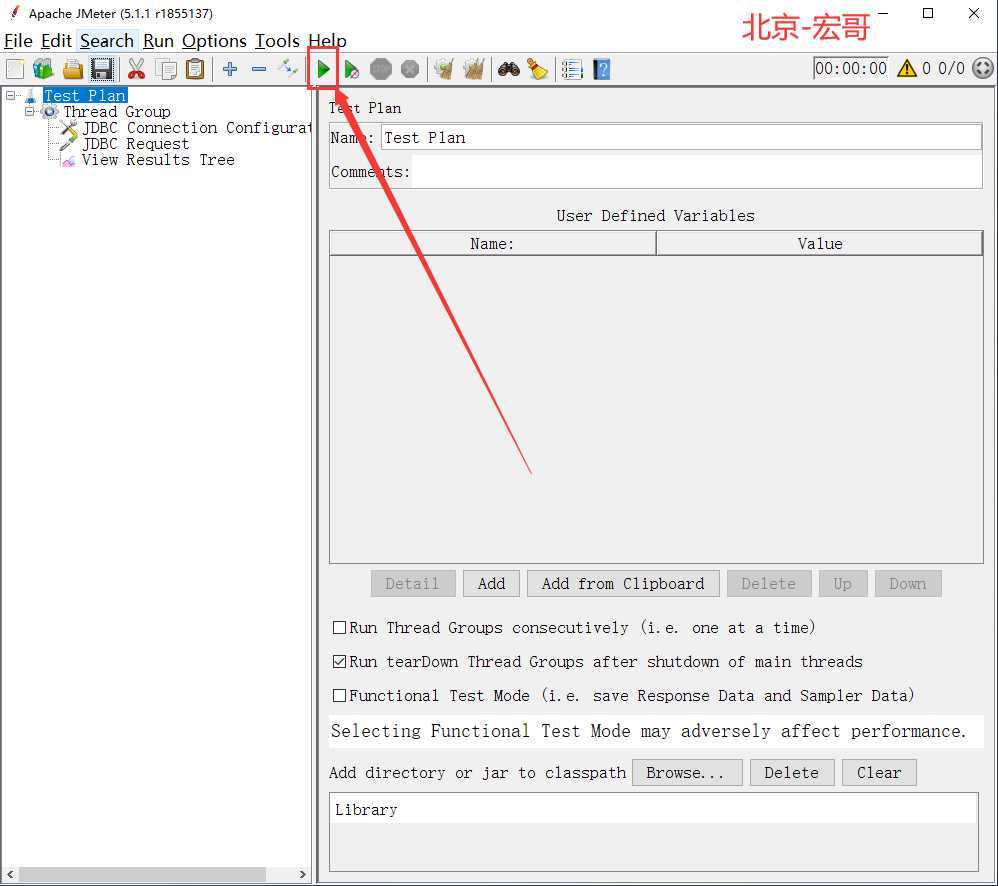Click the Help question mark icon
This screenshot has width=998, height=886.
click(x=601, y=69)
